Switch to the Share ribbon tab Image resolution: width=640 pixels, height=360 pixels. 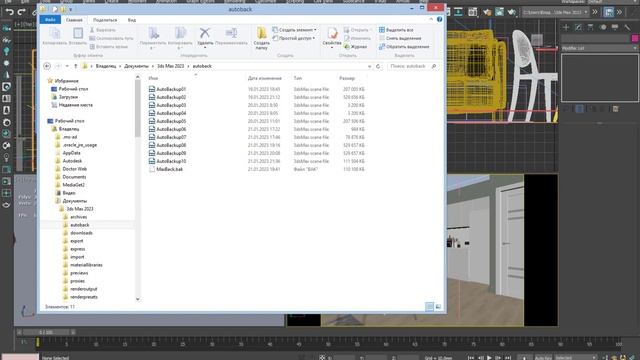(x=105, y=20)
